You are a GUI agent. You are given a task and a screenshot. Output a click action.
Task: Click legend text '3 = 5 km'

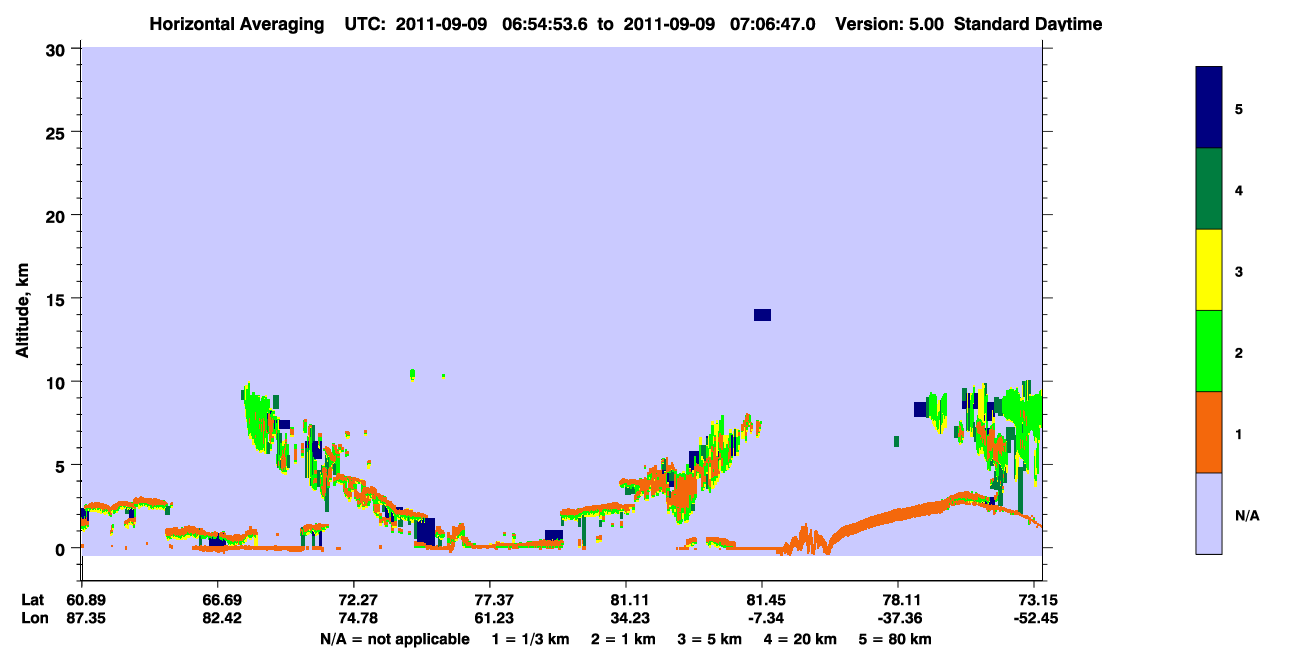coord(710,639)
